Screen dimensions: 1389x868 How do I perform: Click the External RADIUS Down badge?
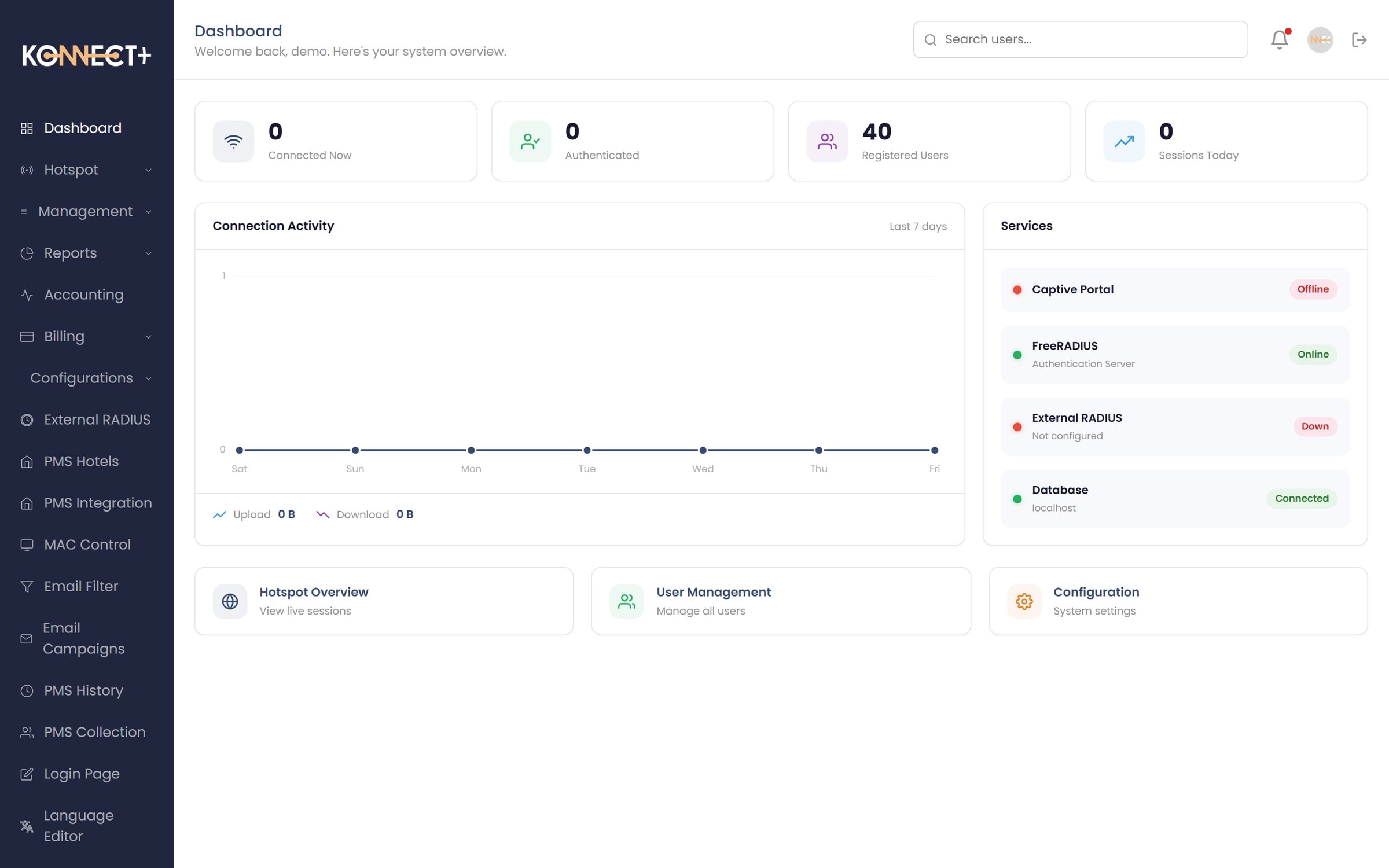(x=1315, y=426)
